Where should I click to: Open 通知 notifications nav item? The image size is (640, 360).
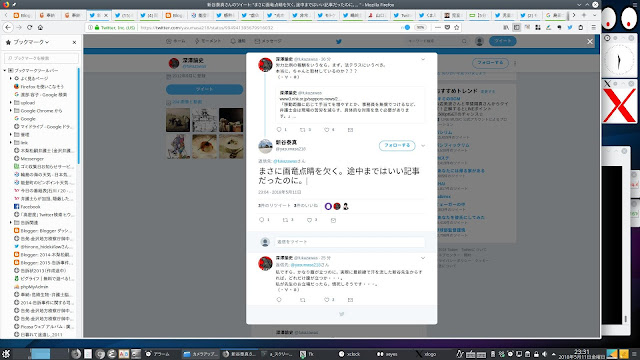click(238, 41)
